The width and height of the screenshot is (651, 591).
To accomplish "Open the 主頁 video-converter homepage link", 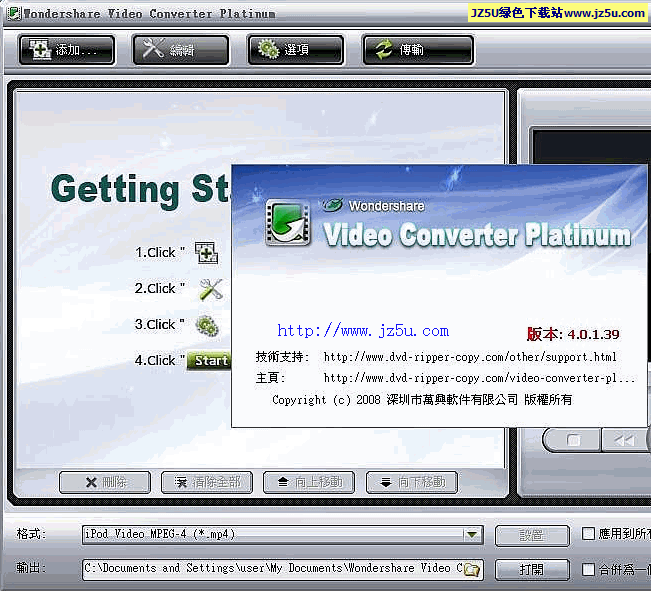I will click(x=479, y=378).
